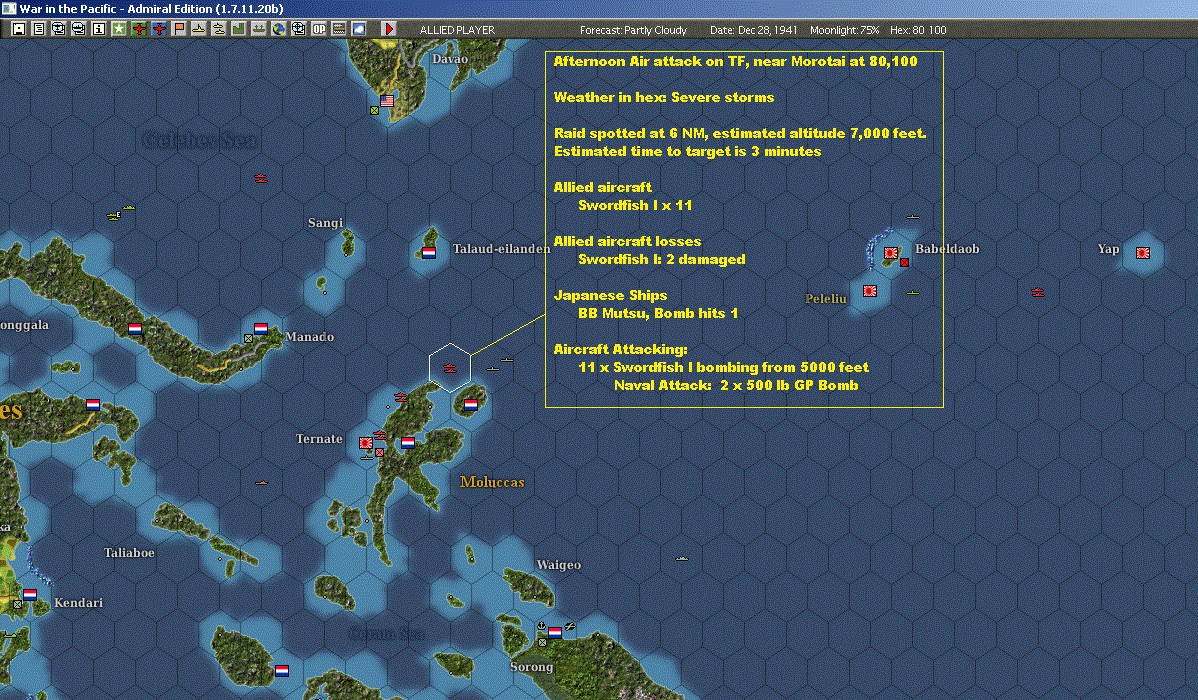
Task: Select the Dutch flag on western Celebes arm
Action: (x=135, y=329)
